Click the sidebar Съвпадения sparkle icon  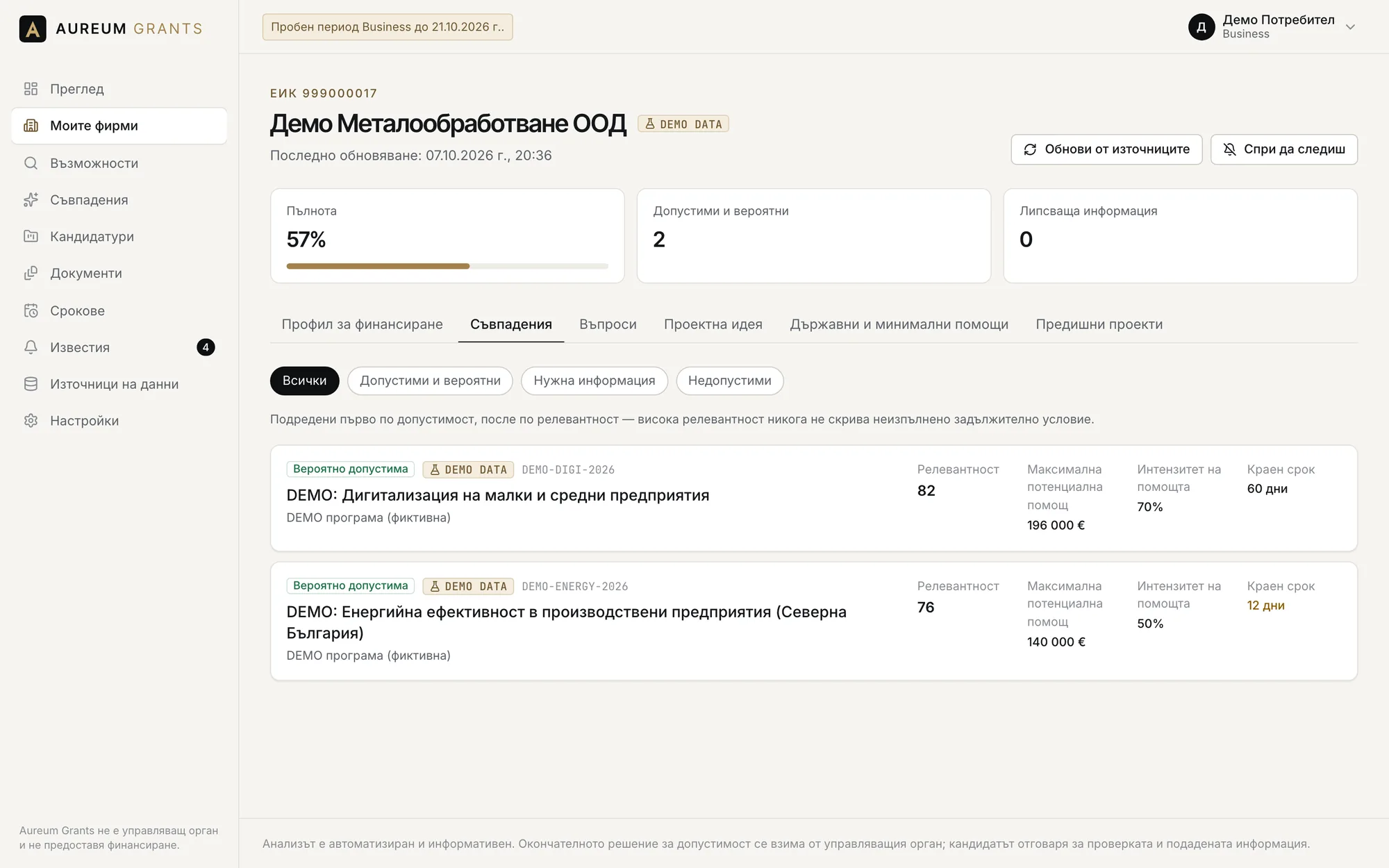tap(31, 200)
